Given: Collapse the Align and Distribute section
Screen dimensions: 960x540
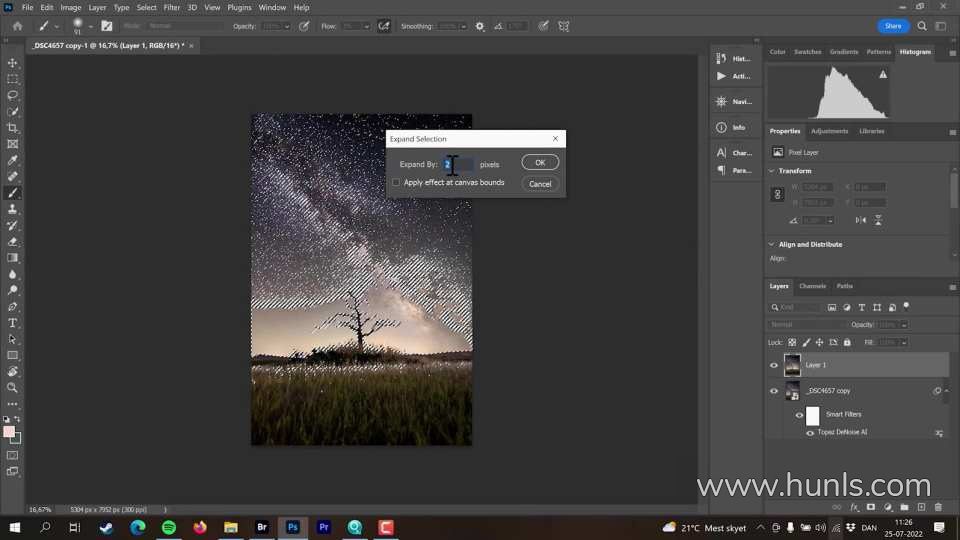Looking at the screenshot, I should pos(771,244).
